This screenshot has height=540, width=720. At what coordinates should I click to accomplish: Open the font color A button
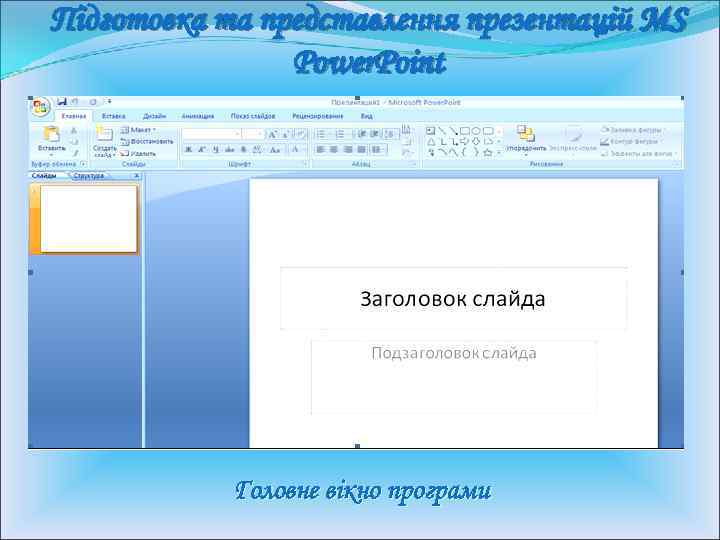(296, 149)
